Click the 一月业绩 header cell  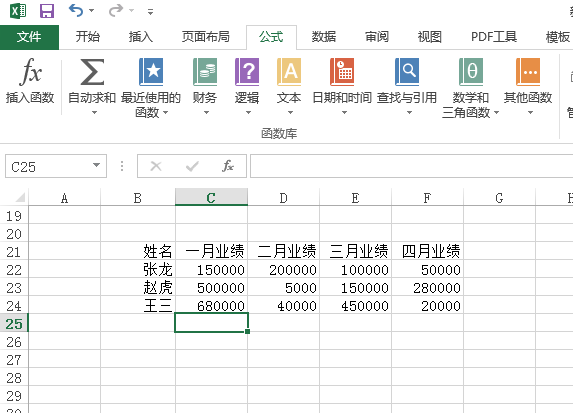[211, 251]
